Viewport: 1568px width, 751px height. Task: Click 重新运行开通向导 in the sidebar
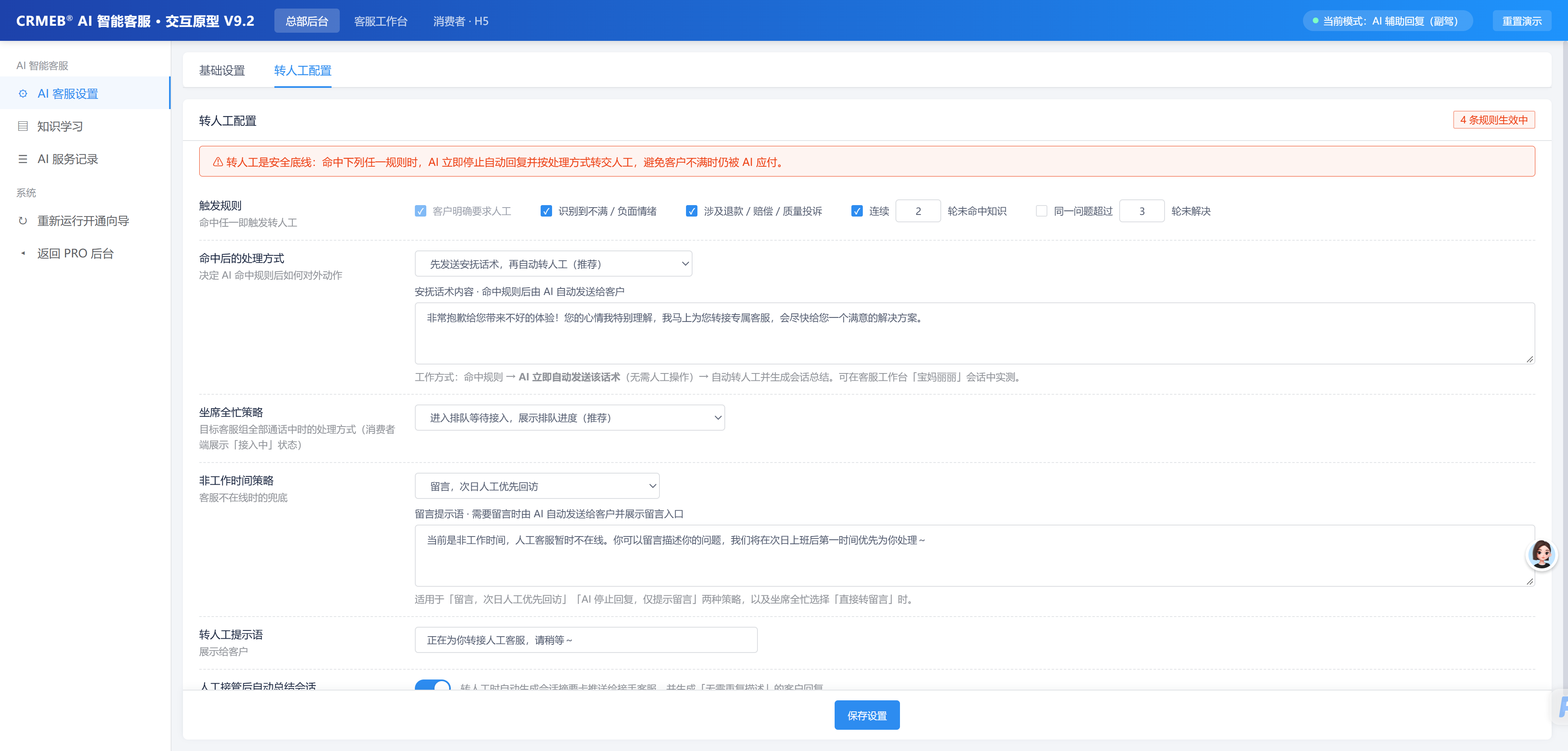pos(85,221)
